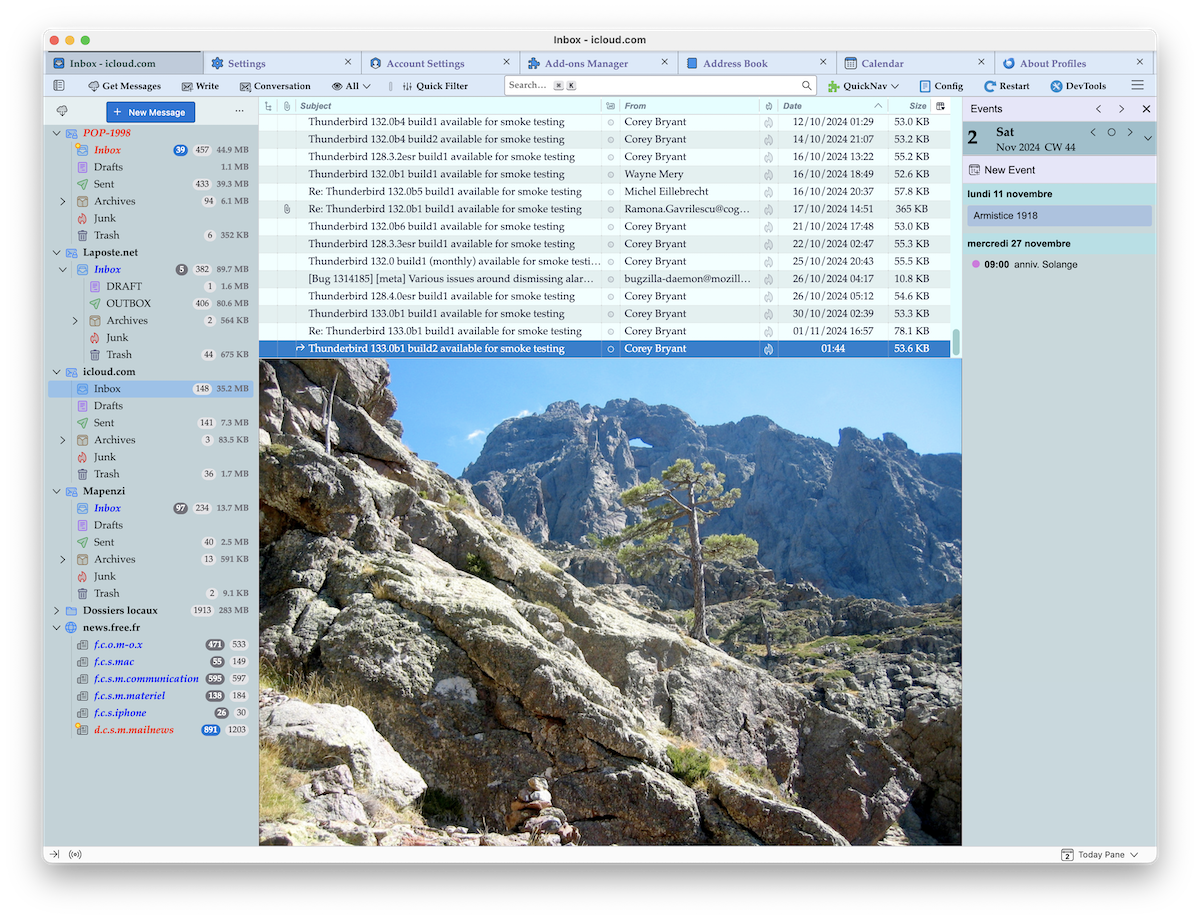Expand the Dossiers locaux account
The image size is (1200, 920).
tap(56, 610)
